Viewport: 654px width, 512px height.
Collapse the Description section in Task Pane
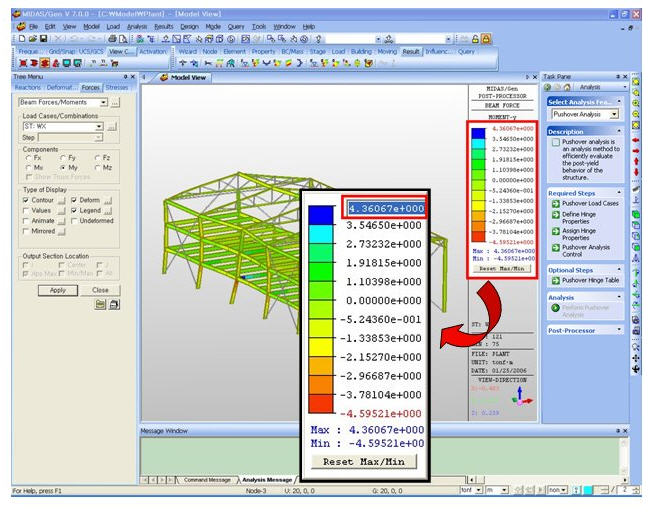pos(619,131)
